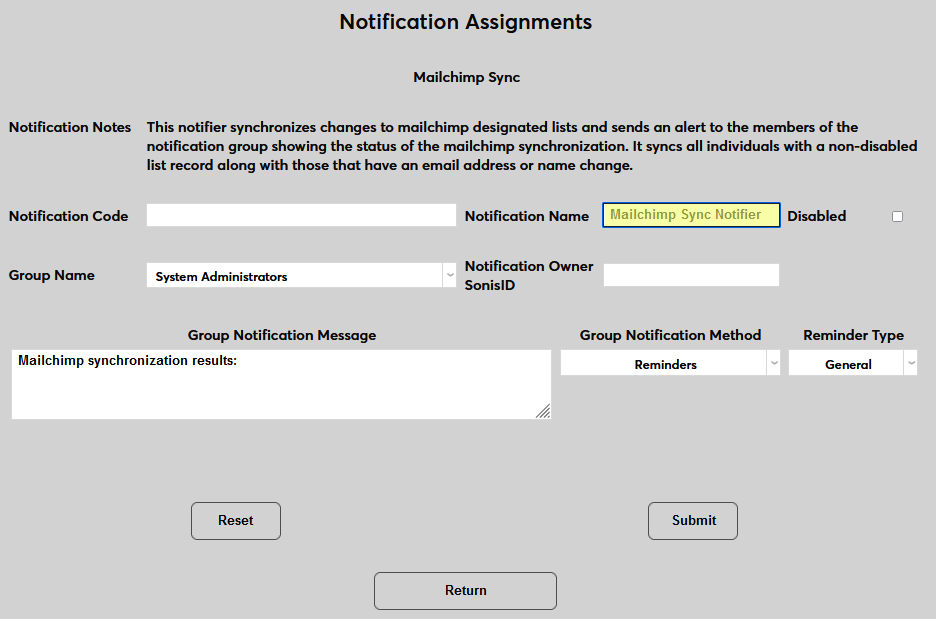Click the Notification Notes description text
Image resolution: width=936 pixels, height=619 pixels.
tap(530, 146)
